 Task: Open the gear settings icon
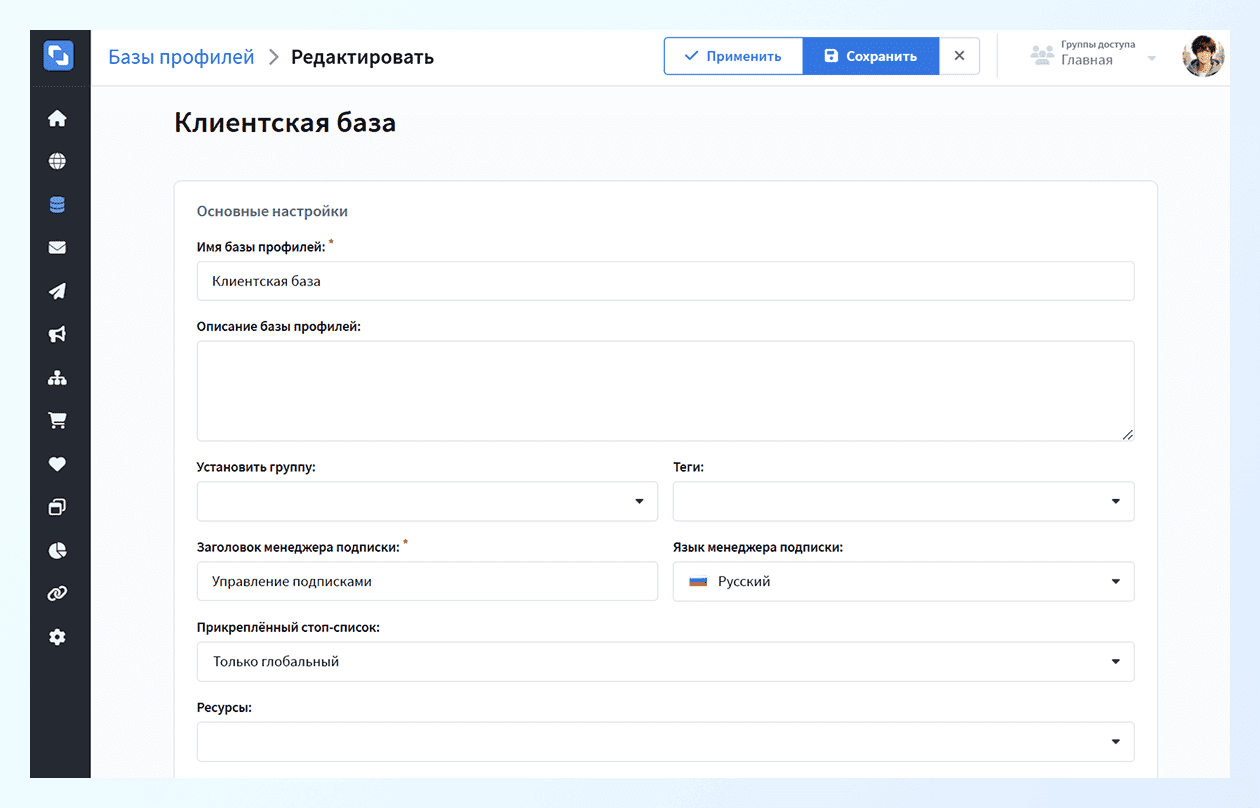tap(57, 637)
